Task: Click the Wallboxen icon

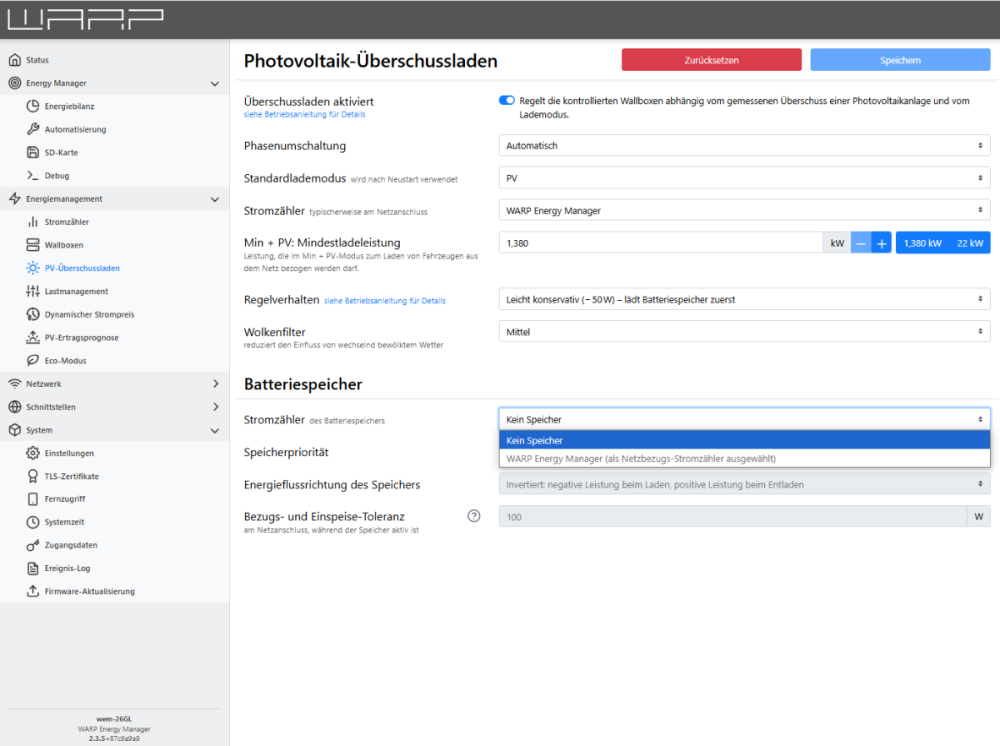Action: (x=33, y=245)
